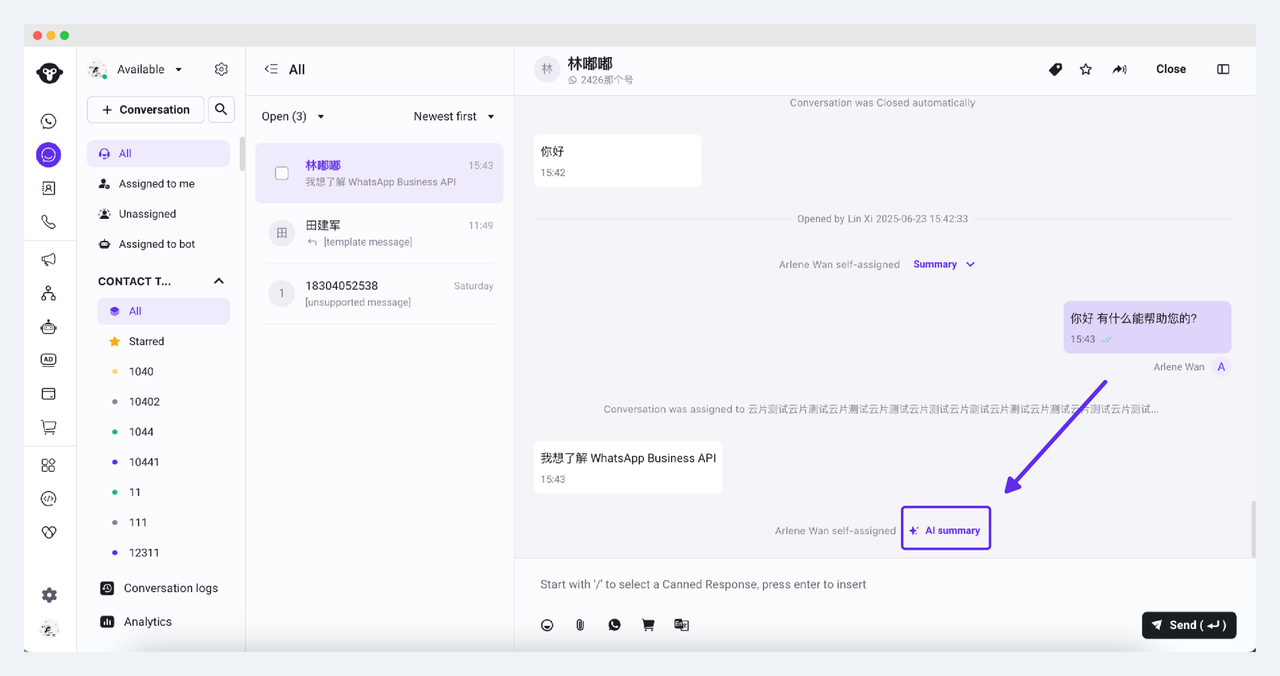Star the current conversation
The width and height of the screenshot is (1280, 676).
pyautogui.click(x=1086, y=69)
